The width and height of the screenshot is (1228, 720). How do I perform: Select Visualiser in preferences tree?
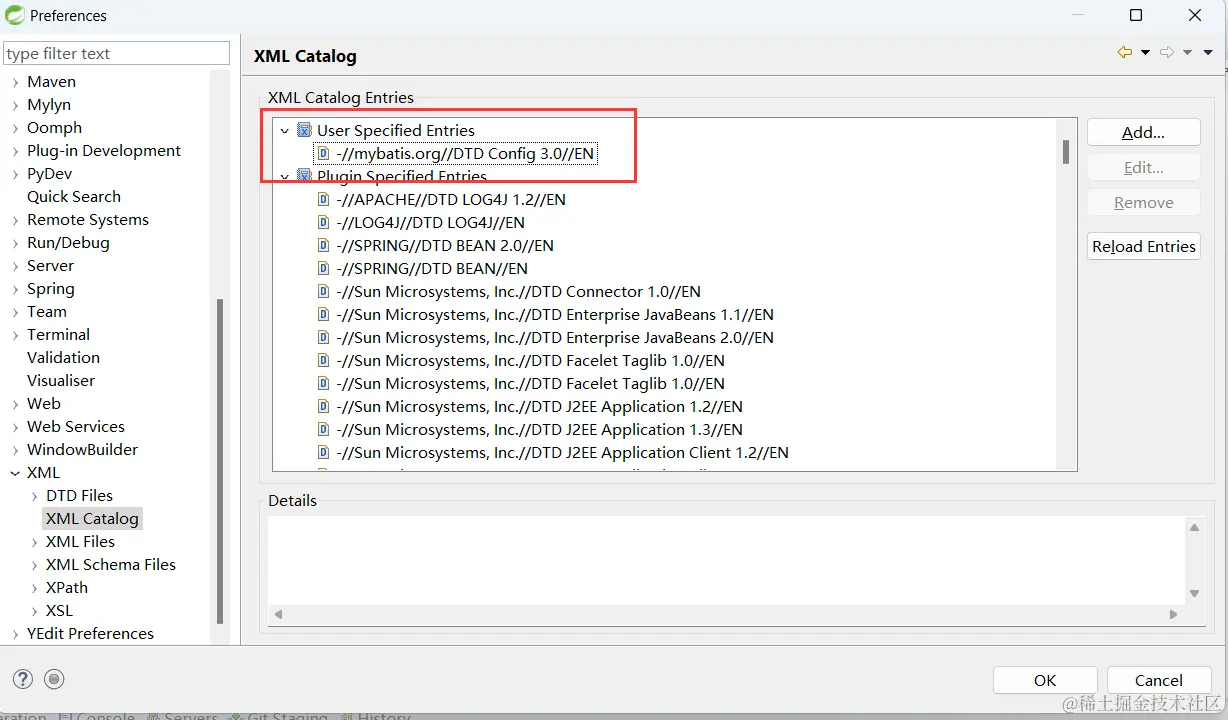[x=61, y=380]
